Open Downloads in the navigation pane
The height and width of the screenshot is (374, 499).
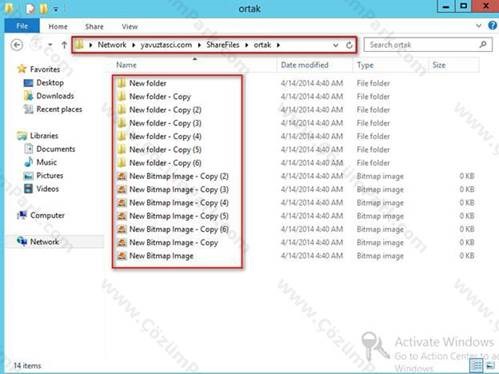tap(55, 96)
